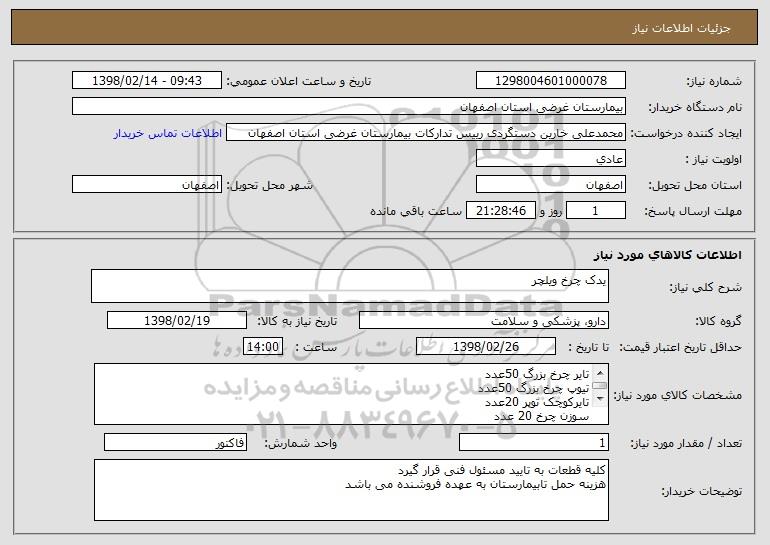770x545 pixels.
Task: Click the section title اطلاعات کالاهای مورد نیاز
Action: point(667,255)
